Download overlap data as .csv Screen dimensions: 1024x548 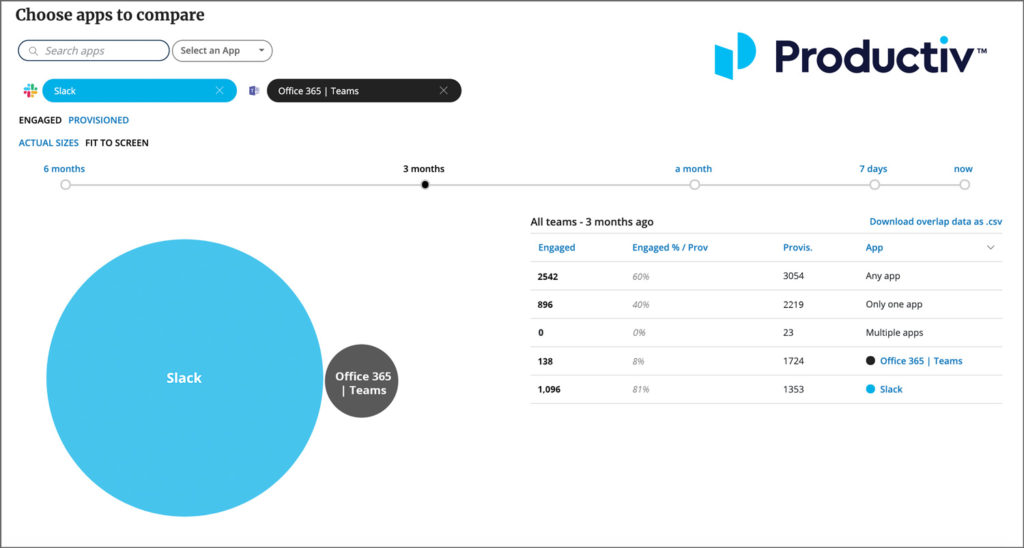point(936,222)
